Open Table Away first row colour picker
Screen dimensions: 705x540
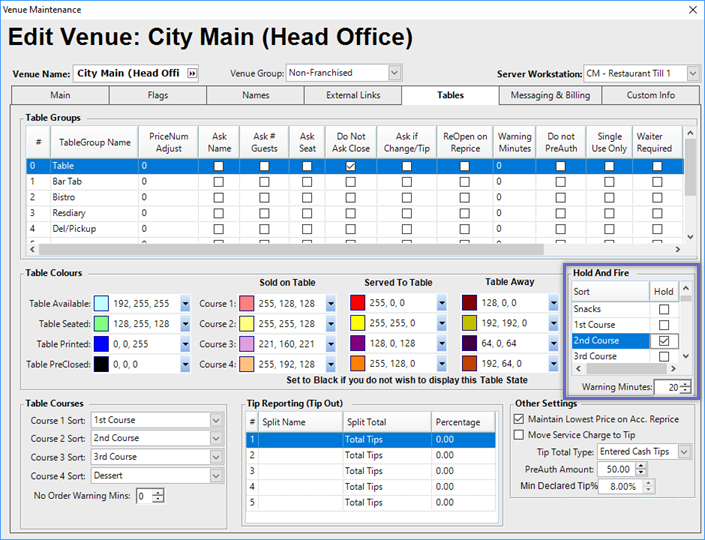pos(553,303)
